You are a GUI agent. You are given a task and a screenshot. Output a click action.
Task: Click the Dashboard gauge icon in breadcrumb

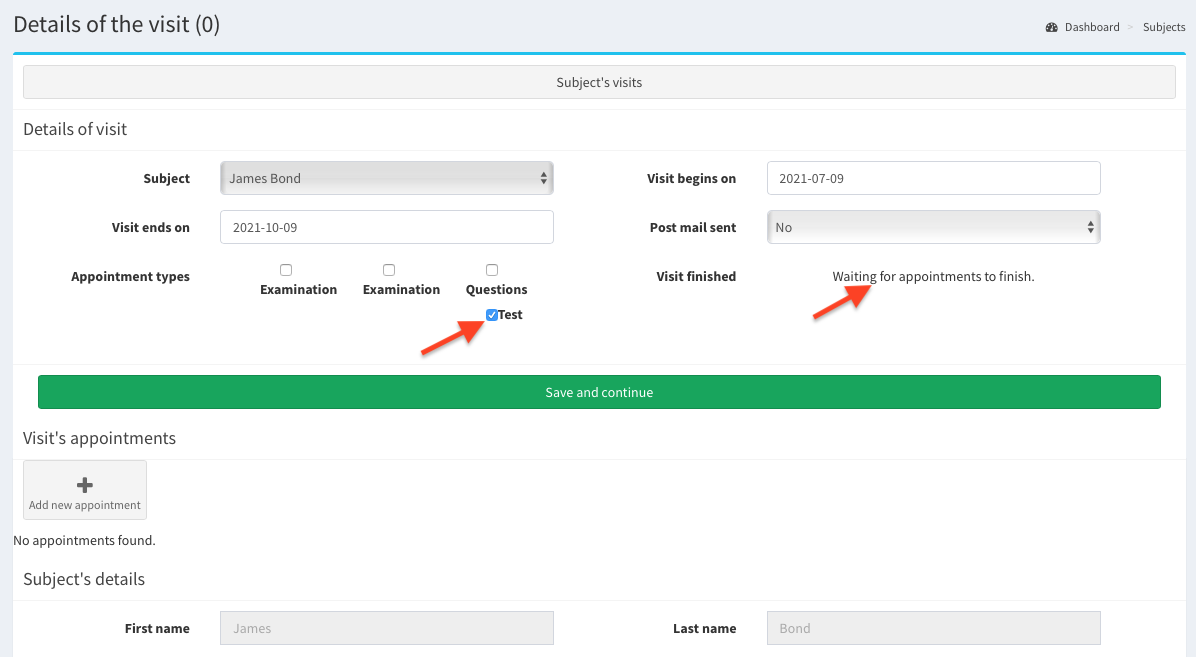point(1051,27)
